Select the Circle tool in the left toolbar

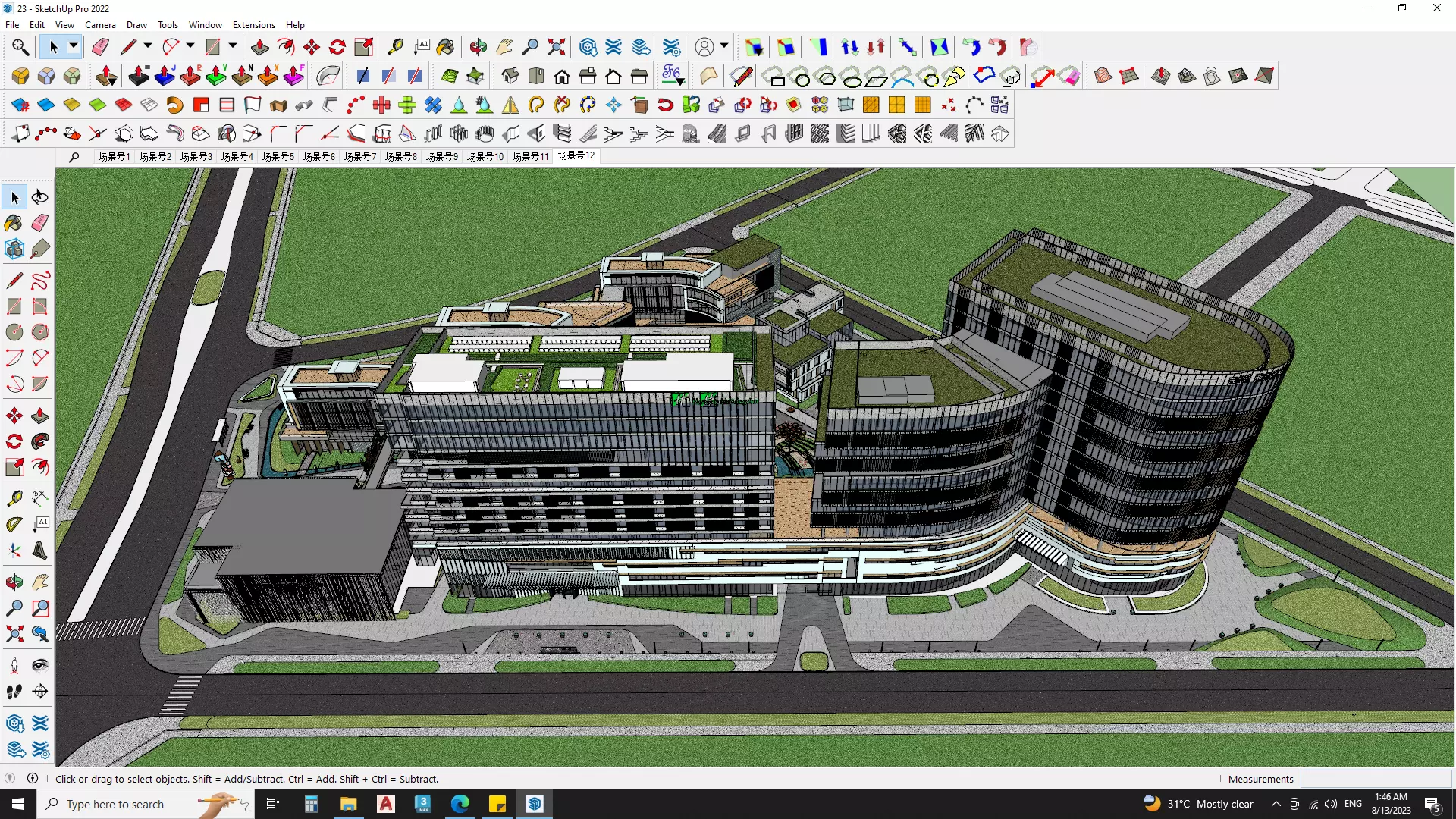point(14,332)
